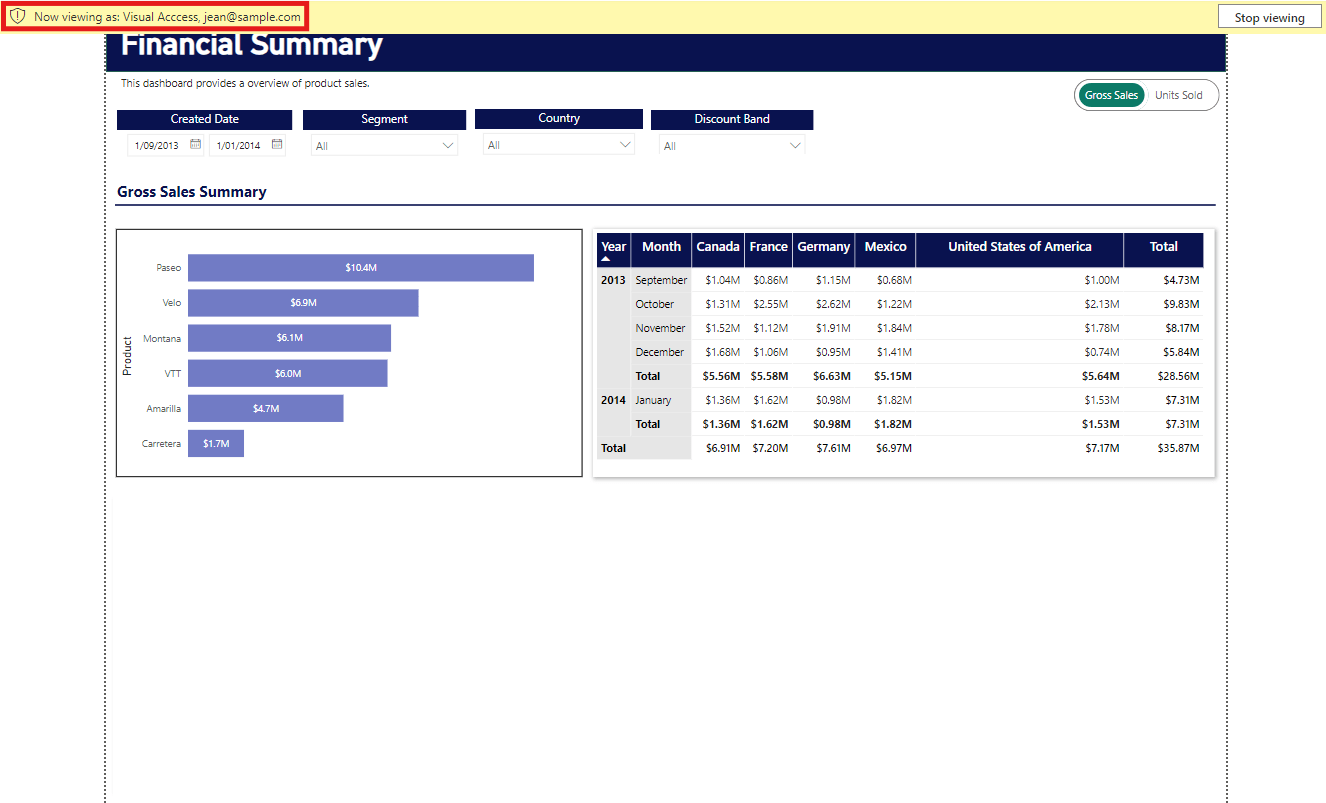Screen dimensions: 1326x803
Task: Open the calendar picker beside the 1/01/2014 date
Action: (x=277, y=145)
